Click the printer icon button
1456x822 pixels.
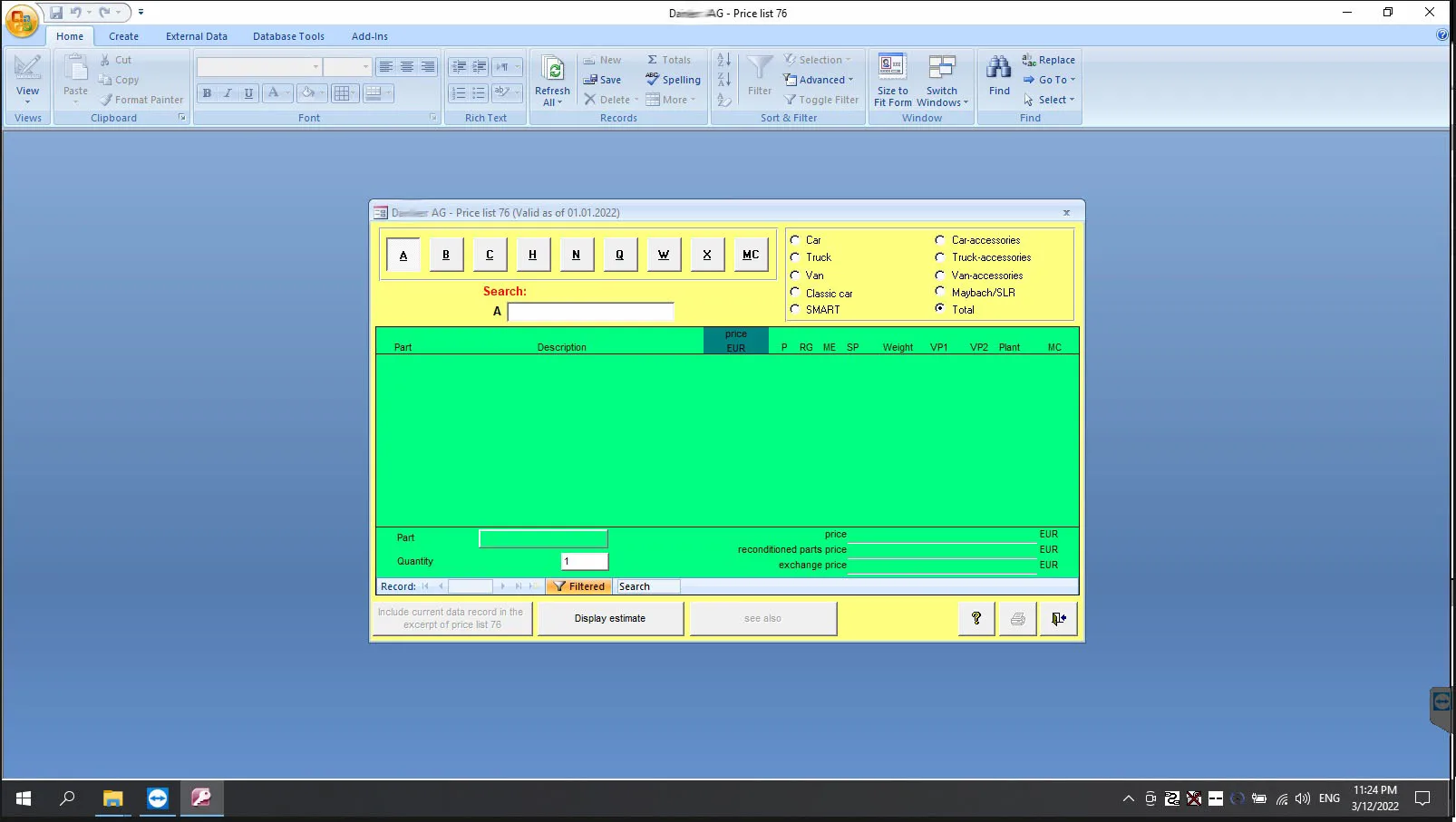click(x=1017, y=618)
